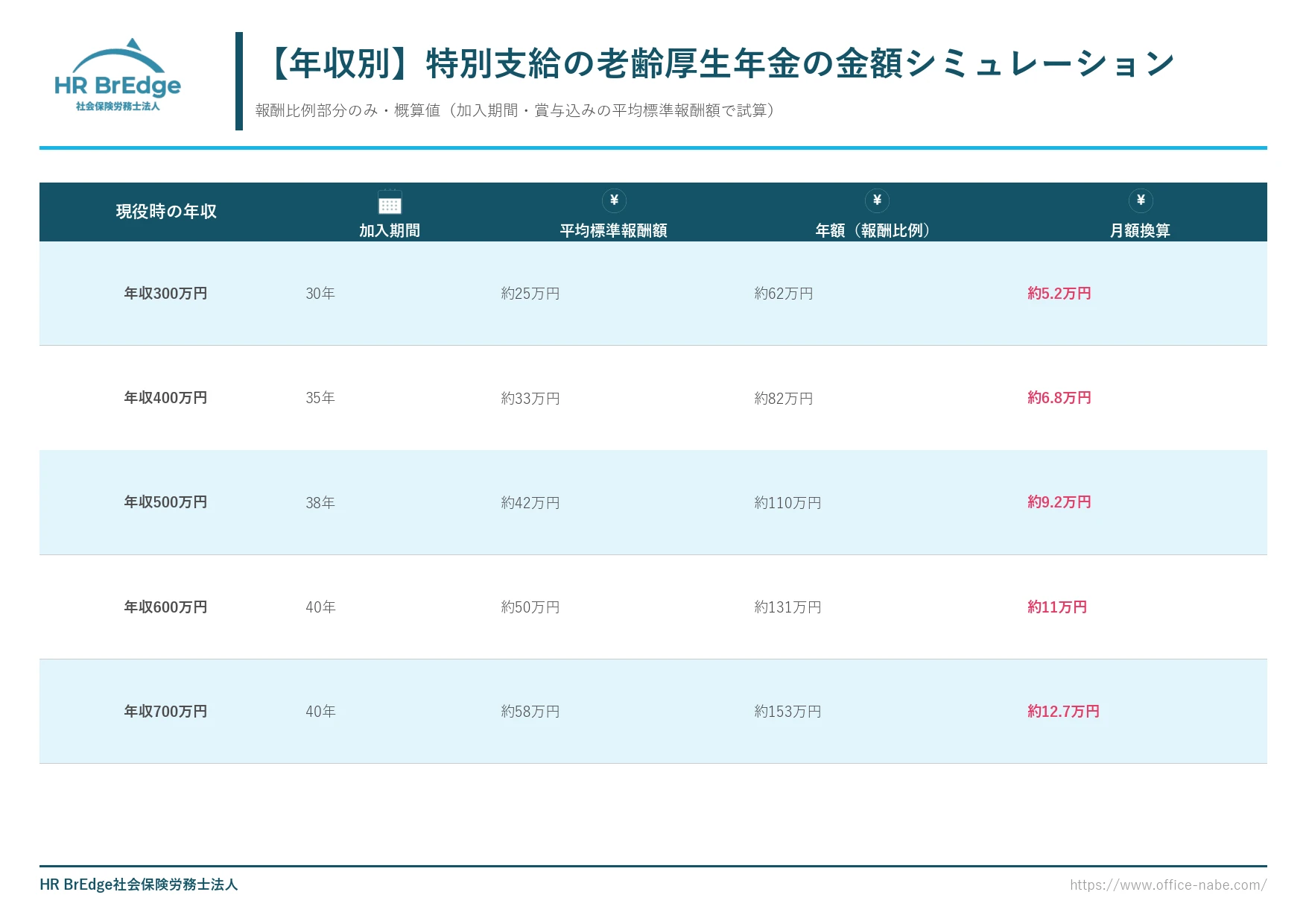1306x924 pixels.
Task: Click the 38年 cell
Action: (320, 503)
